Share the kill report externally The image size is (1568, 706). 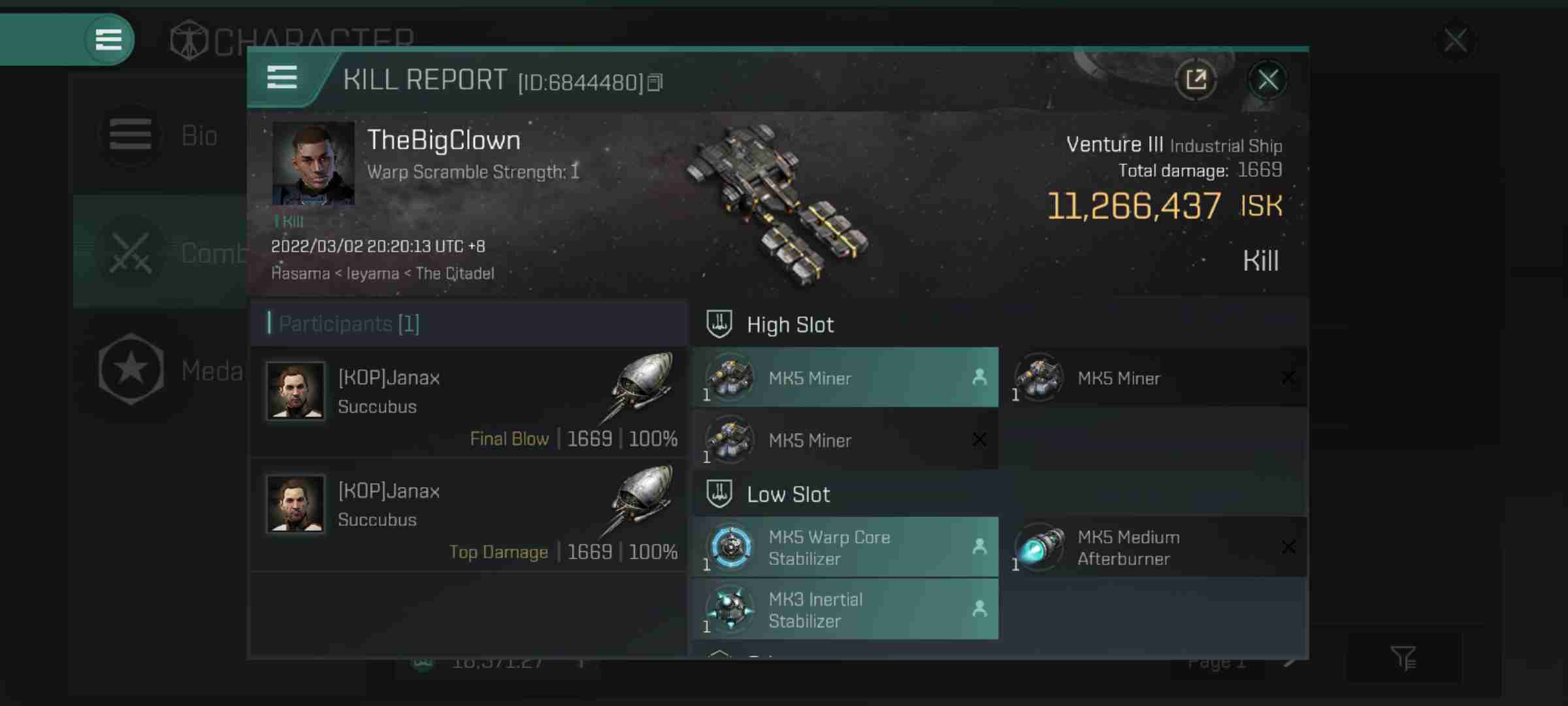coord(1196,80)
